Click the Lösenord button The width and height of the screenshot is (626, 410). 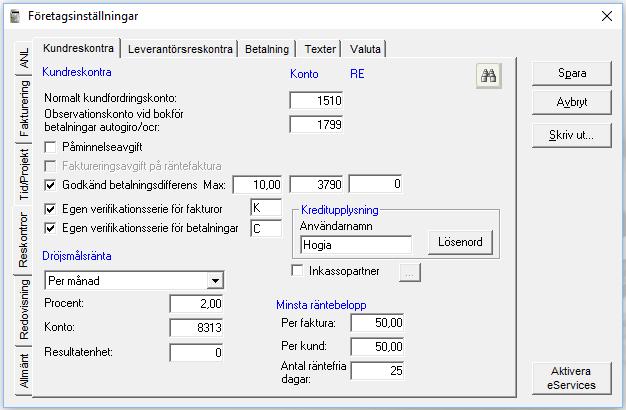pyautogui.click(x=460, y=242)
